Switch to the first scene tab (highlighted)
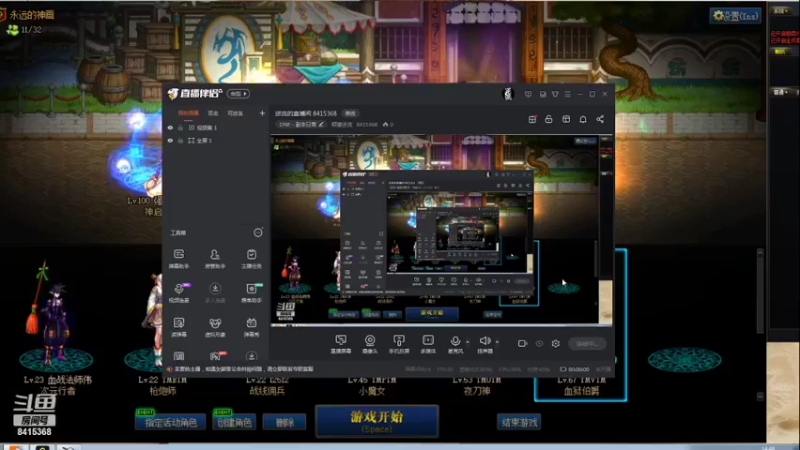800x450 pixels. tap(188, 113)
